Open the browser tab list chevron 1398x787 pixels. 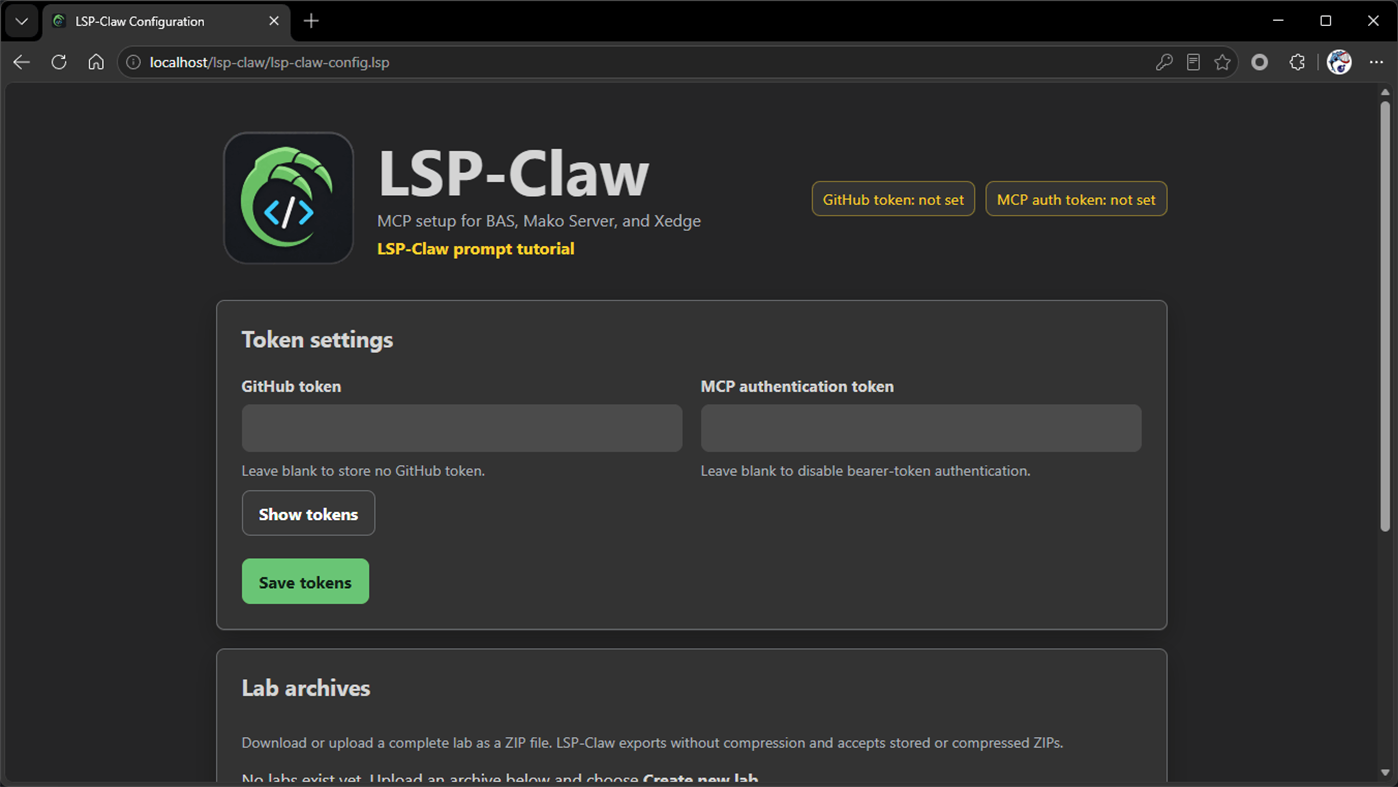point(21,21)
